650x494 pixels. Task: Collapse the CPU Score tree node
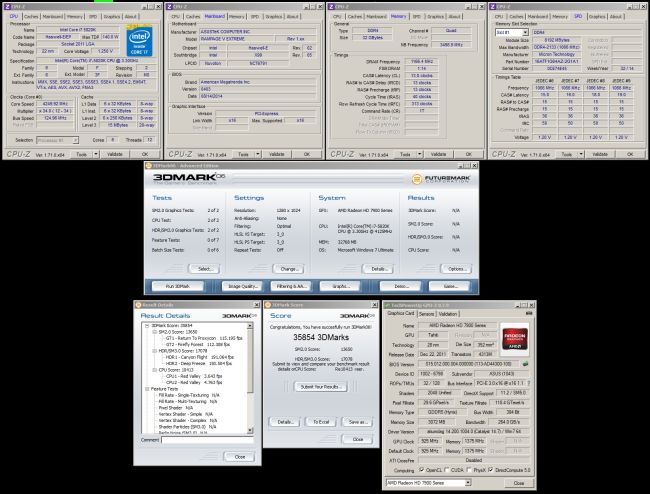pos(155,370)
